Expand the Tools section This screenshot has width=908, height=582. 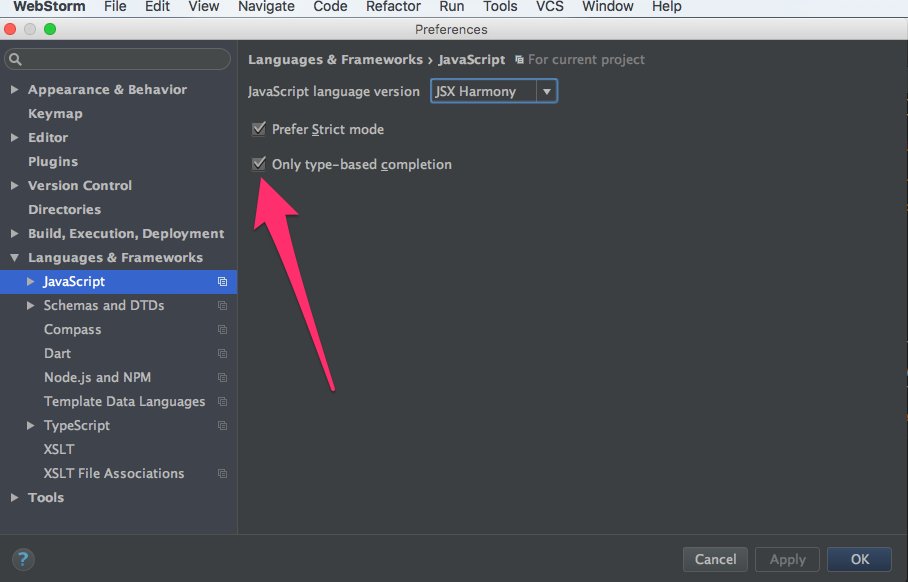(x=14, y=497)
